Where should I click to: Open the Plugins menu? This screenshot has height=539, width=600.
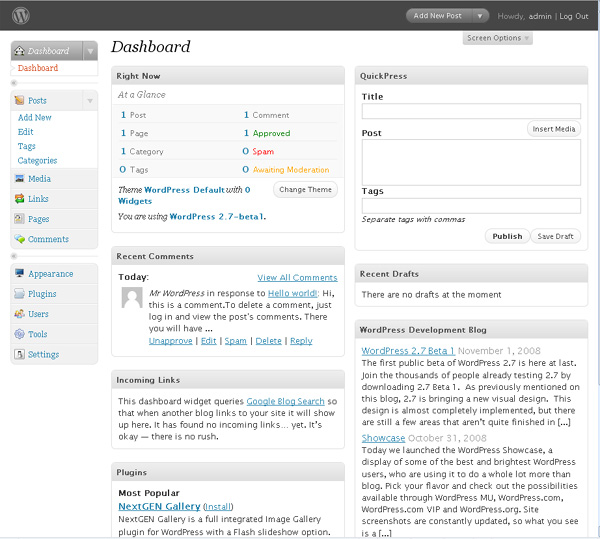coord(42,294)
